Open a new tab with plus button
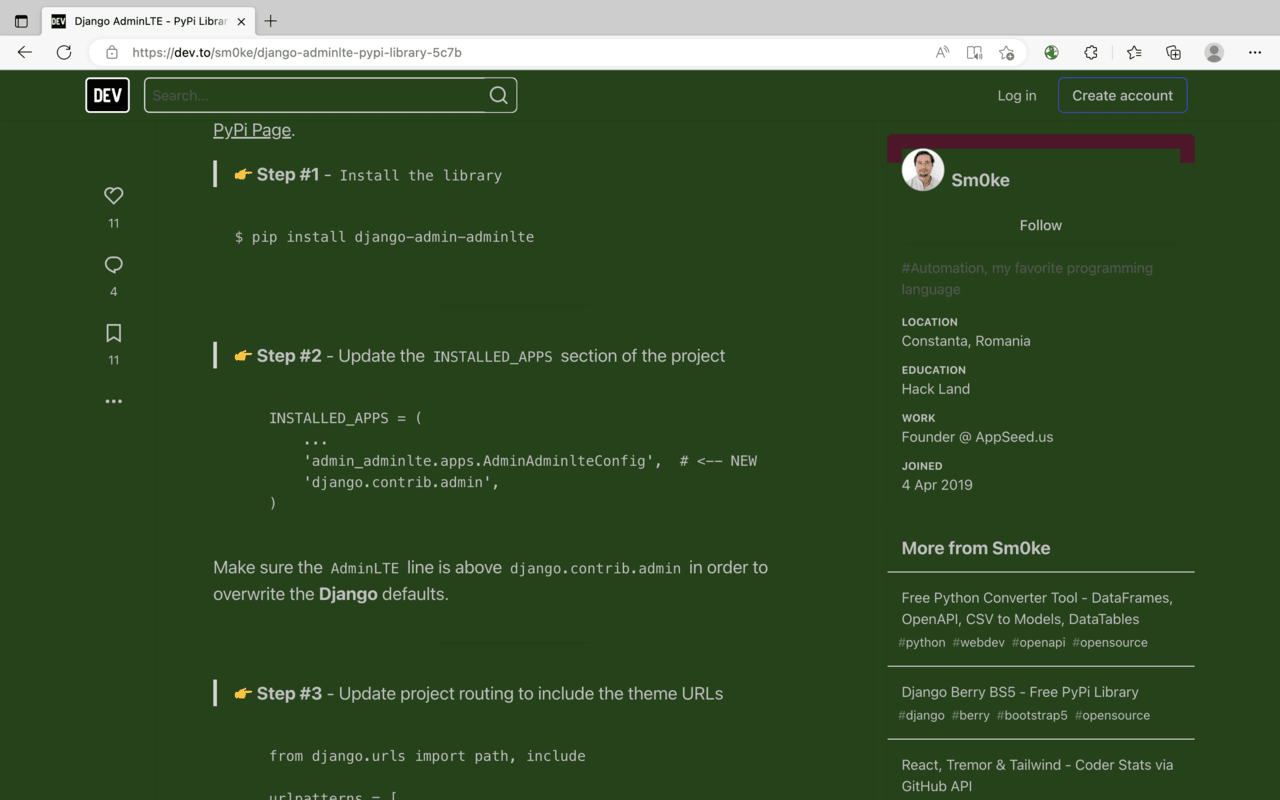This screenshot has height=800, width=1280. coord(270,21)
